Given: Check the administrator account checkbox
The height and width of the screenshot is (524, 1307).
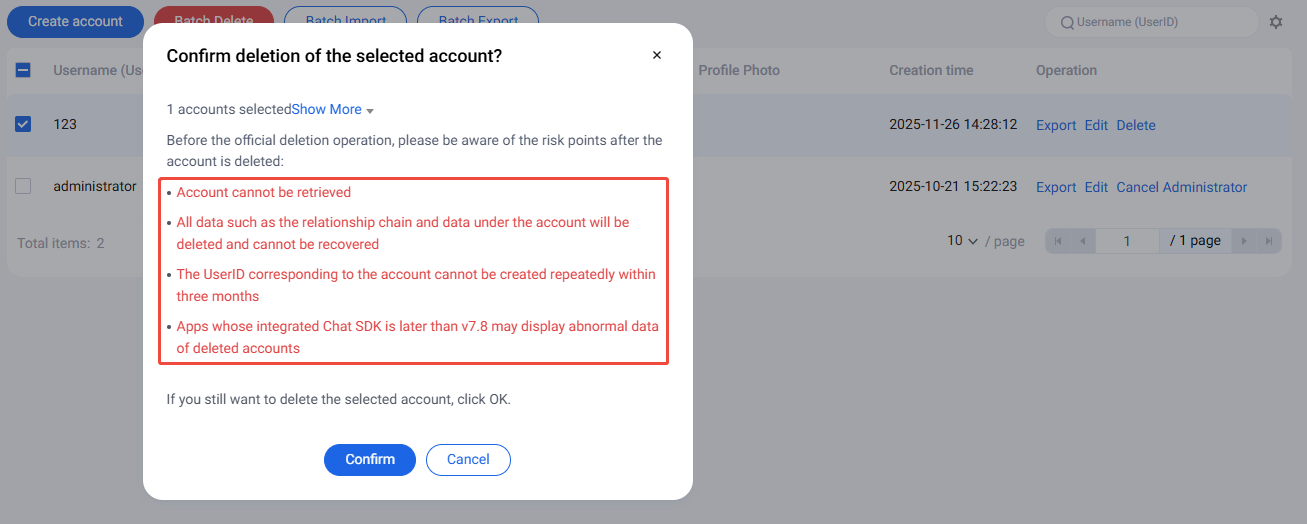Looking at the screenshot, I should 24,186.
